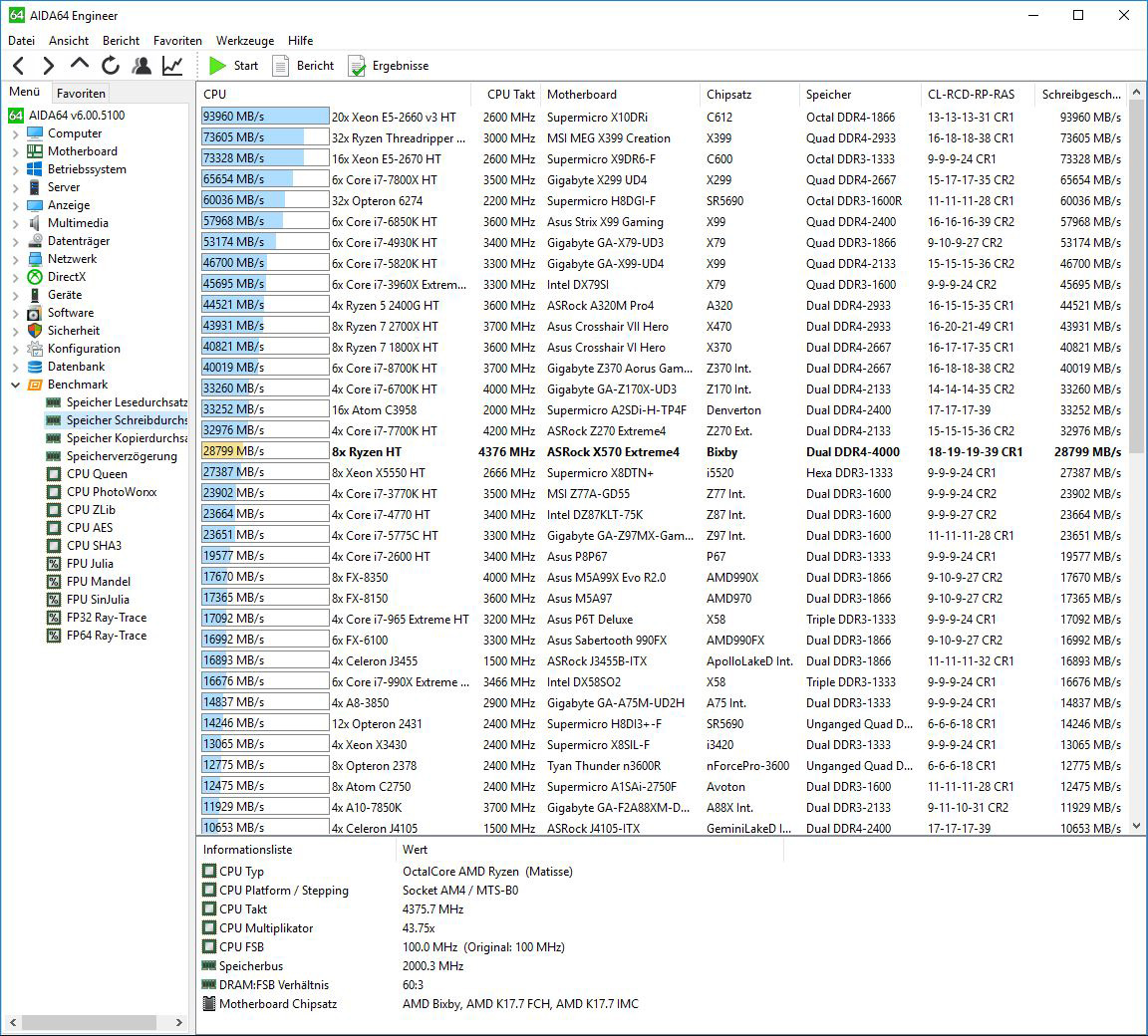
Task: Click the highlighted 28799 MB/s result bar
Action: click(265, 451)
